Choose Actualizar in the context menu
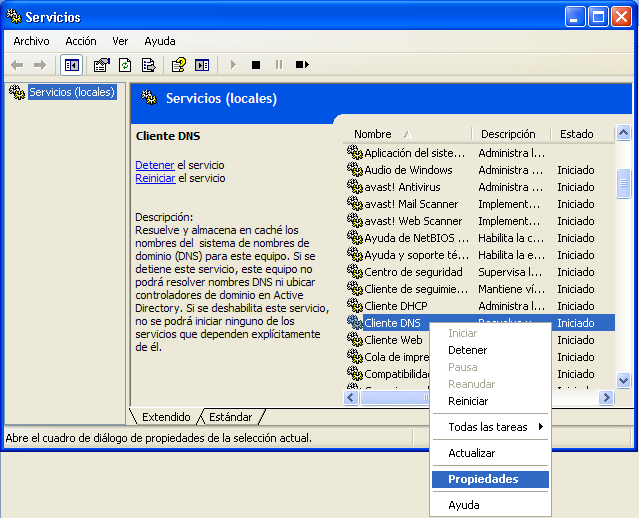The image size is (639, 518). (490, 453)
